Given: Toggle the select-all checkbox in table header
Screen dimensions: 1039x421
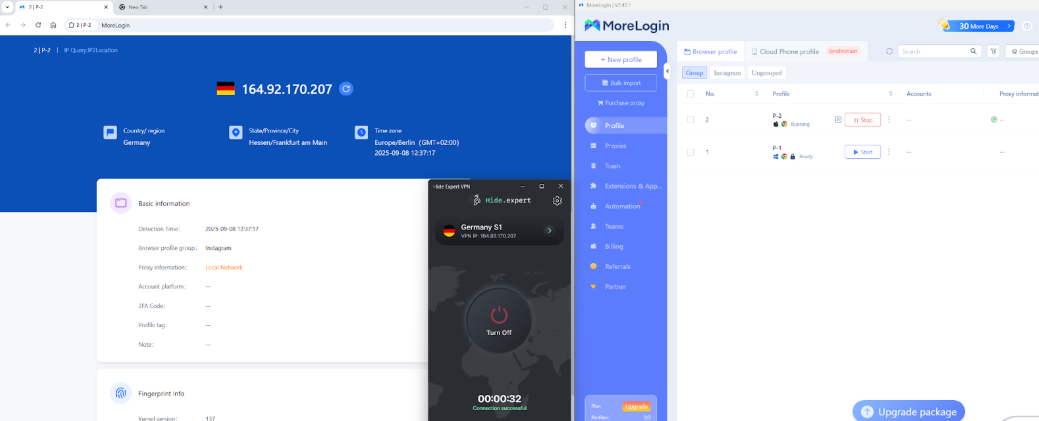Looking at the screenshot, I should tap(690, 94).
